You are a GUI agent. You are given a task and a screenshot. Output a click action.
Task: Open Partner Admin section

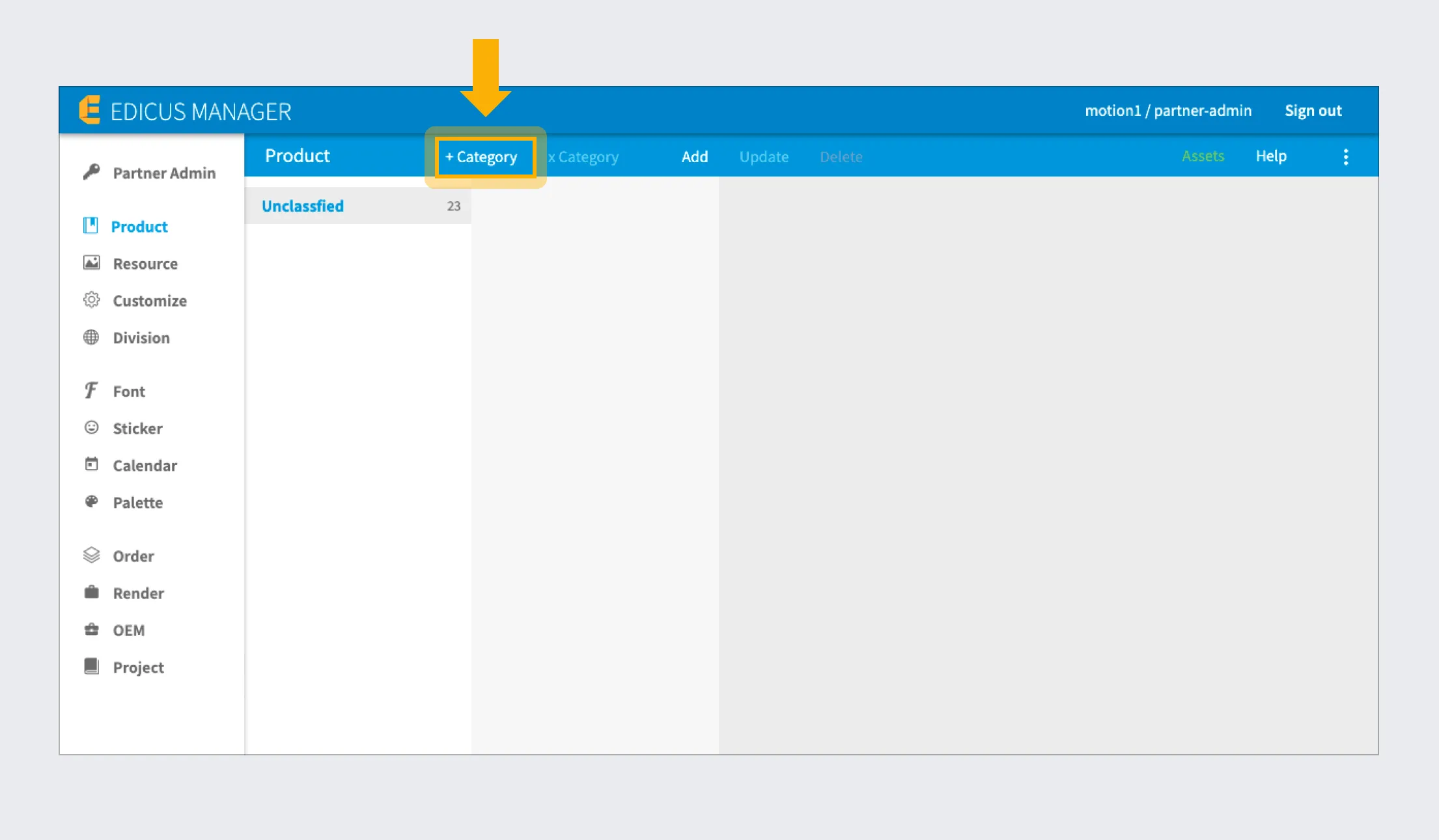164,173
